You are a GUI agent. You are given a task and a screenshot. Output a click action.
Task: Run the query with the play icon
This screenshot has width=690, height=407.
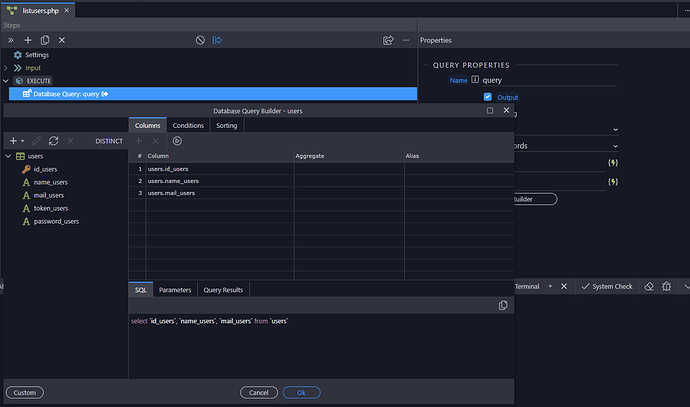pyautogui.click(x=177, y=141)
